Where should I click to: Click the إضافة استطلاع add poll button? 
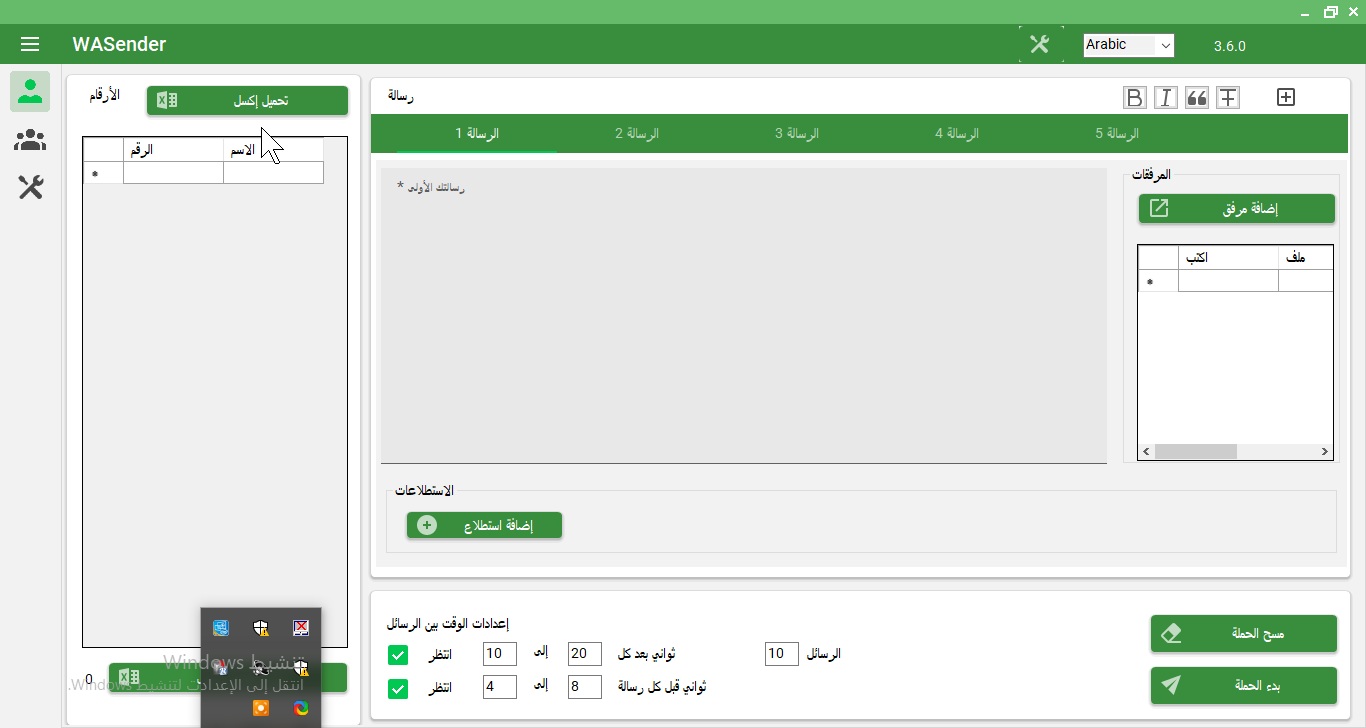[x=484, y=526]
